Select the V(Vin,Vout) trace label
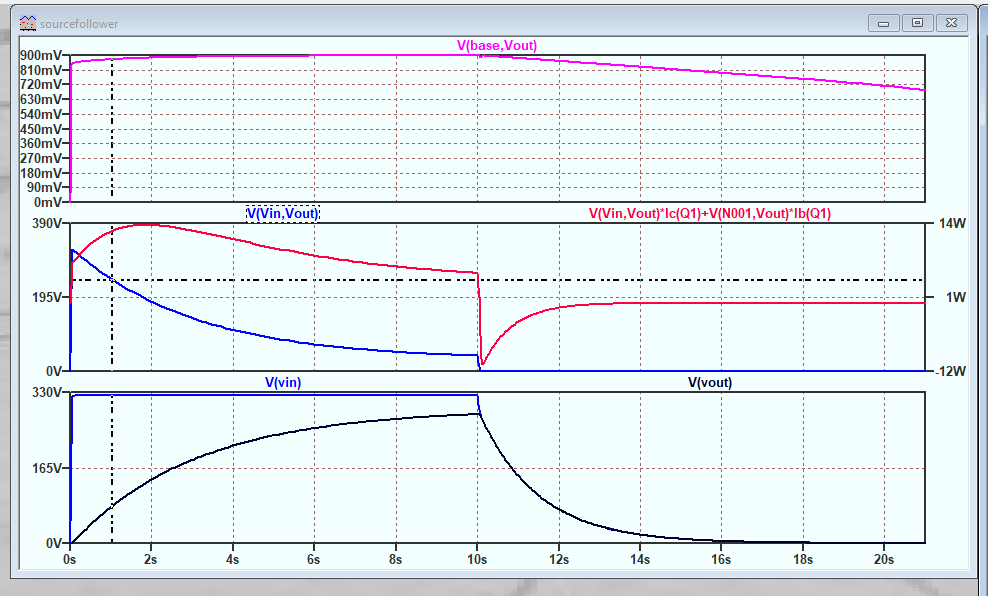Image resolution: width=988 pixels, height=596 pixels. [283, 214]
